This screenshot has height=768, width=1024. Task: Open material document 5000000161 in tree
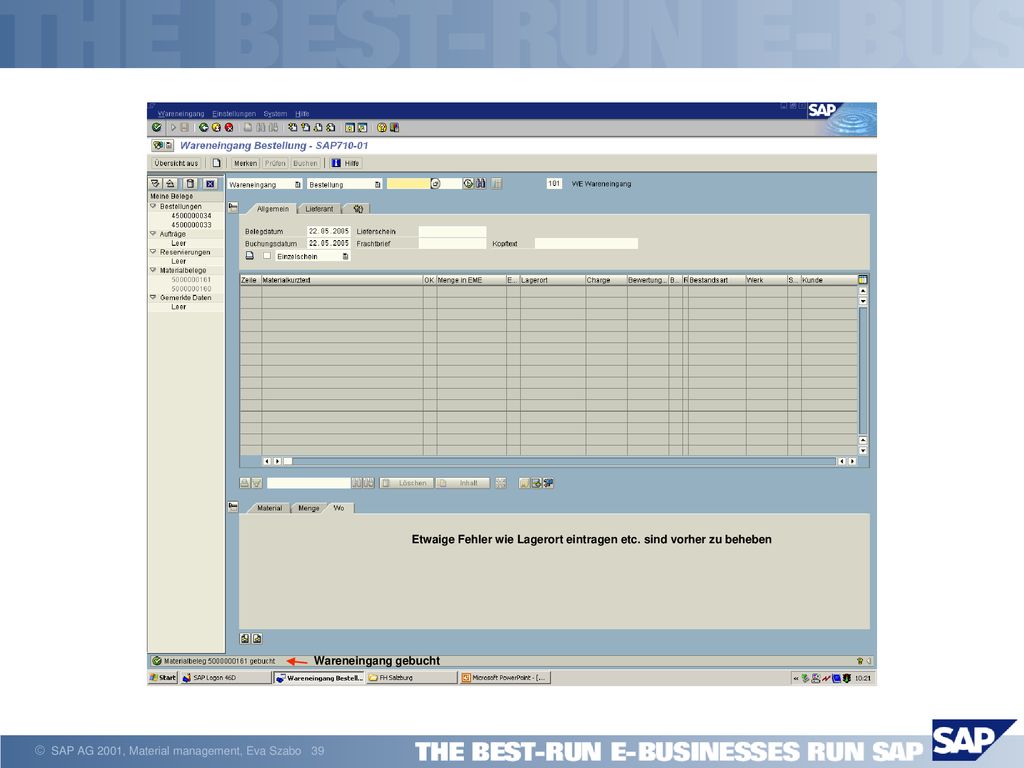pos(191,280)
